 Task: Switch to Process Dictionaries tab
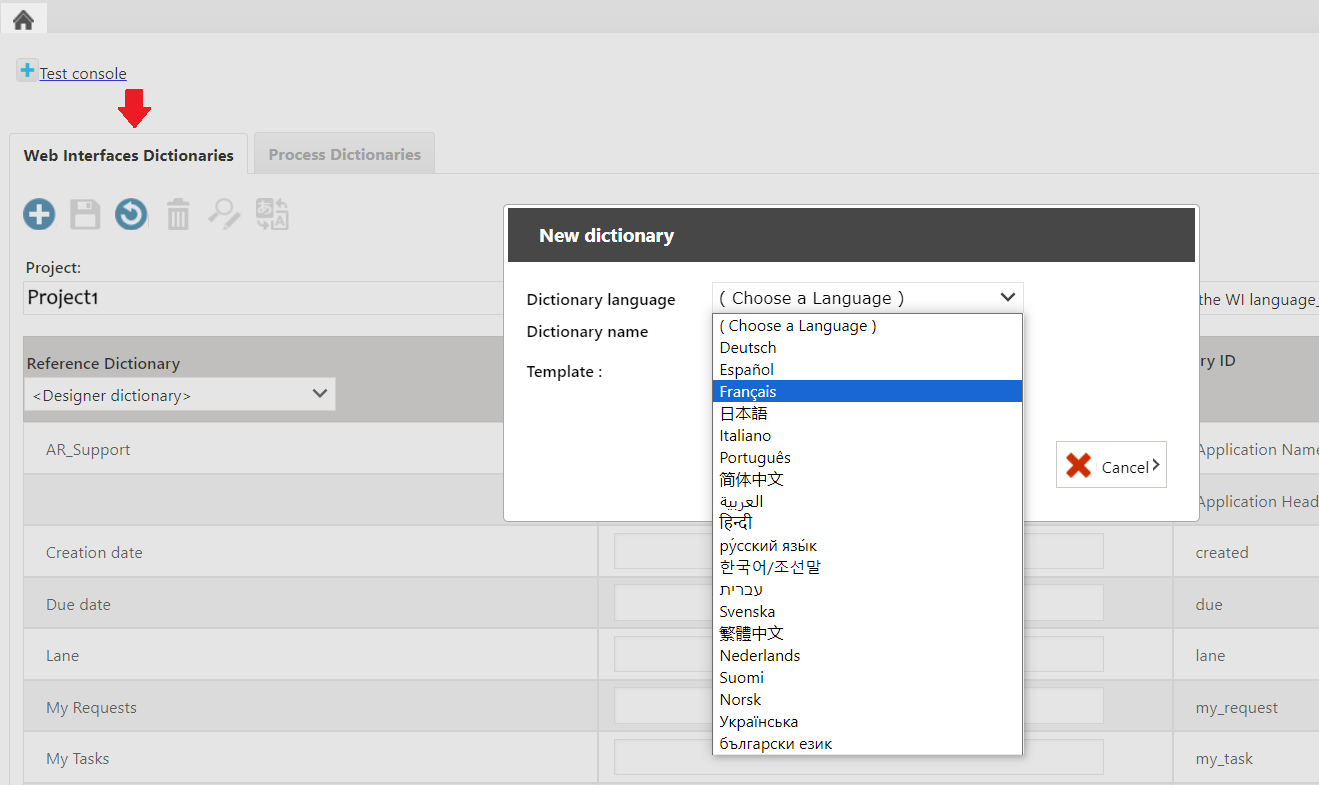pyautogui.click(x=345, y=154)
